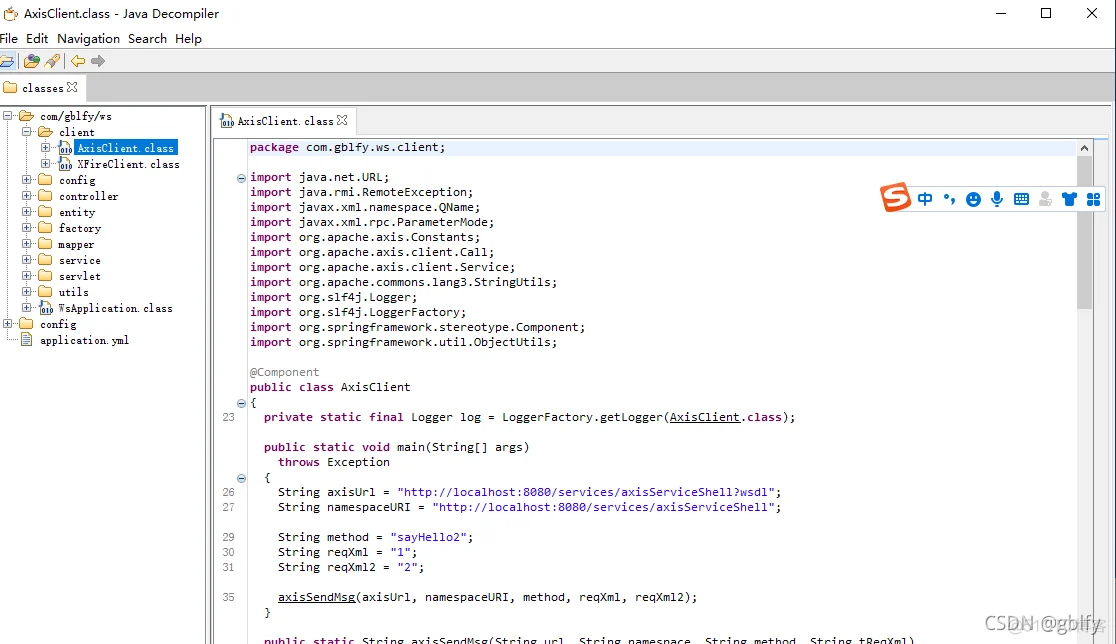Expand the controller folder node
The width and height of the screenshot is (1116, 644).
27,196
